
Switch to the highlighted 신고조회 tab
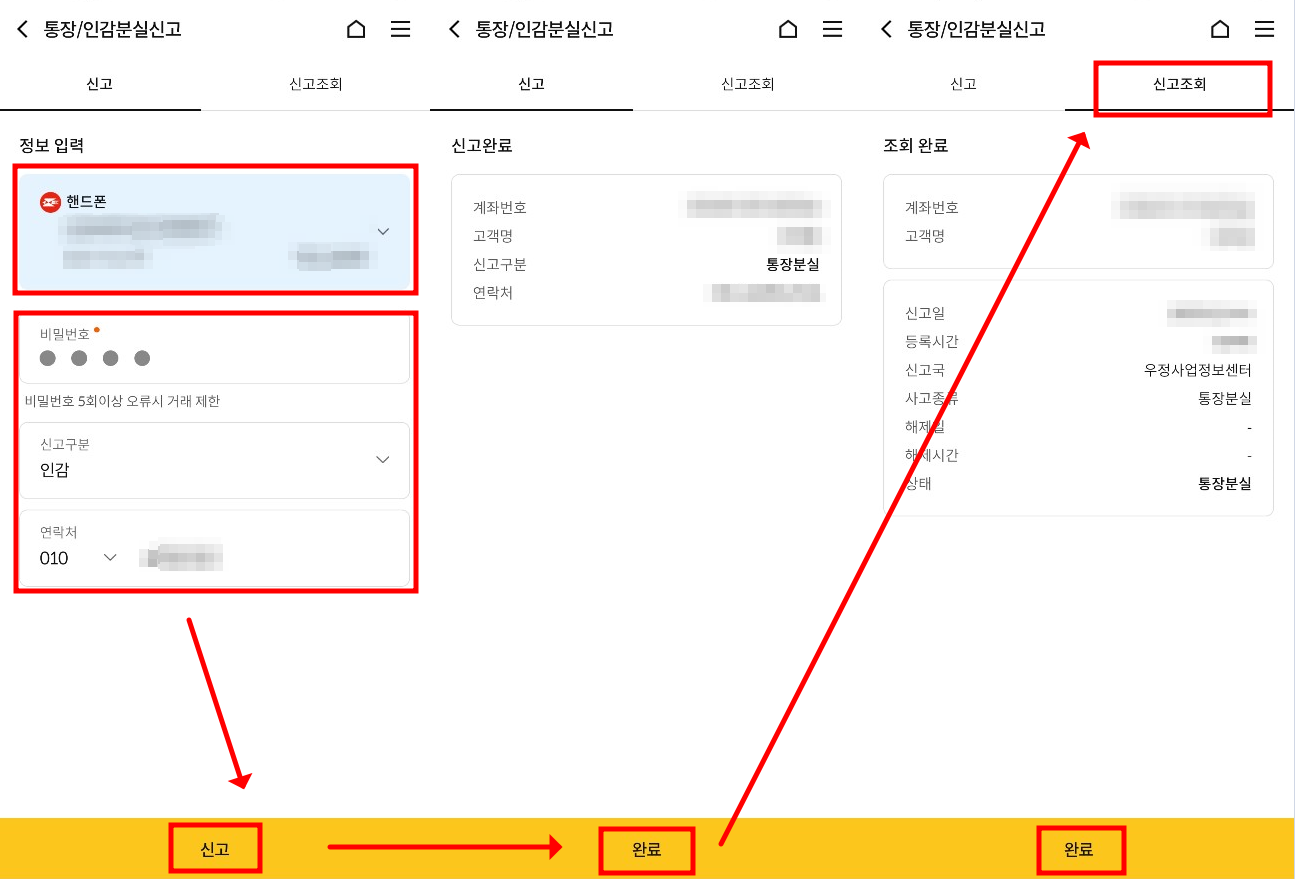[x=1182, y=84]
